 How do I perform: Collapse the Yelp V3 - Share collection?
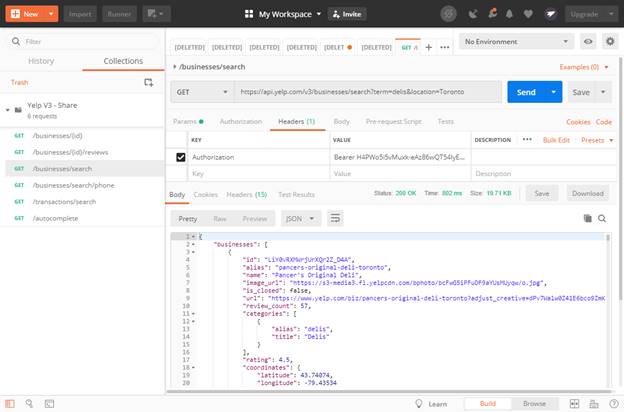point(8,109)
